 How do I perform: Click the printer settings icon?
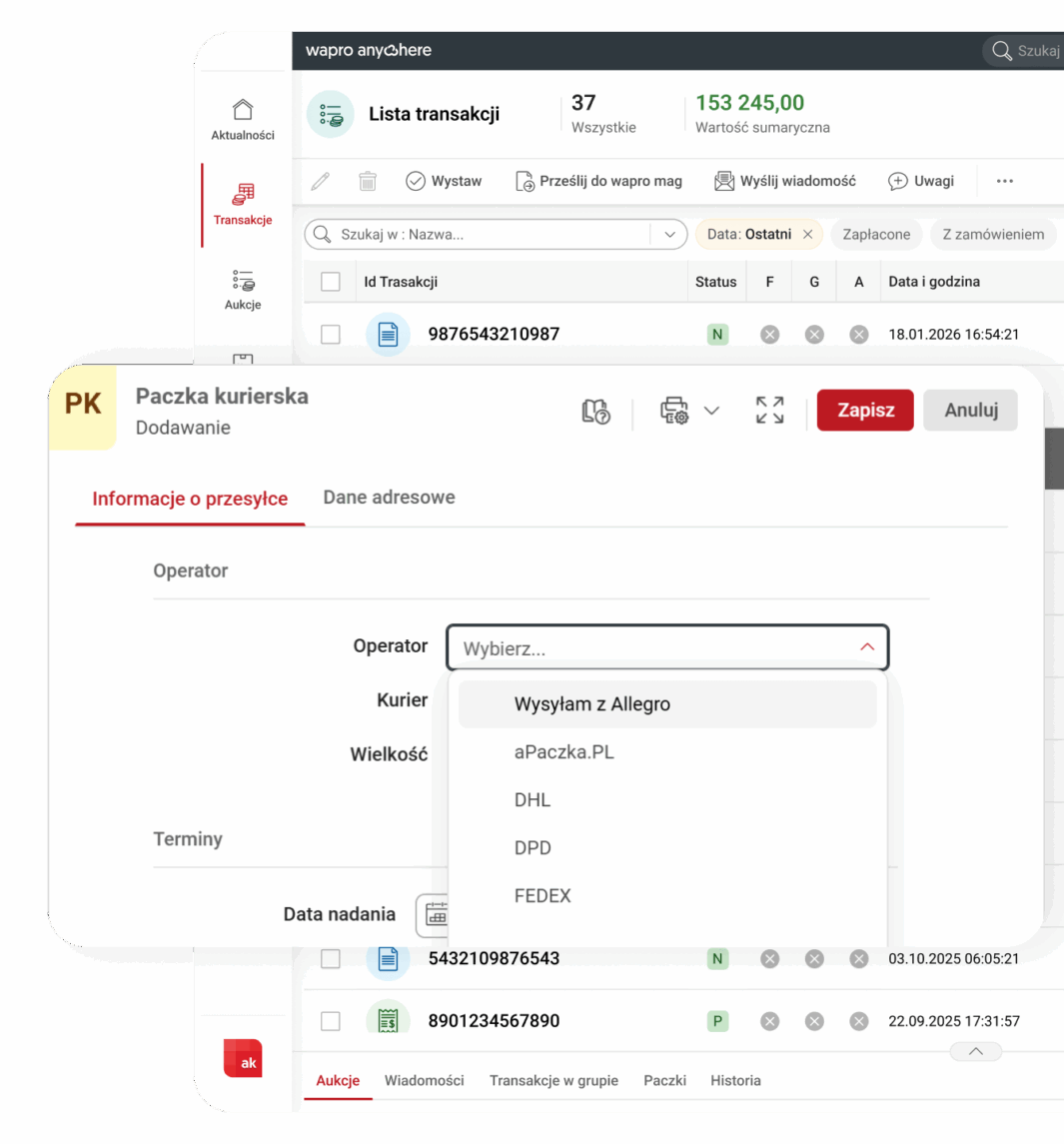(x=674, y=411)
